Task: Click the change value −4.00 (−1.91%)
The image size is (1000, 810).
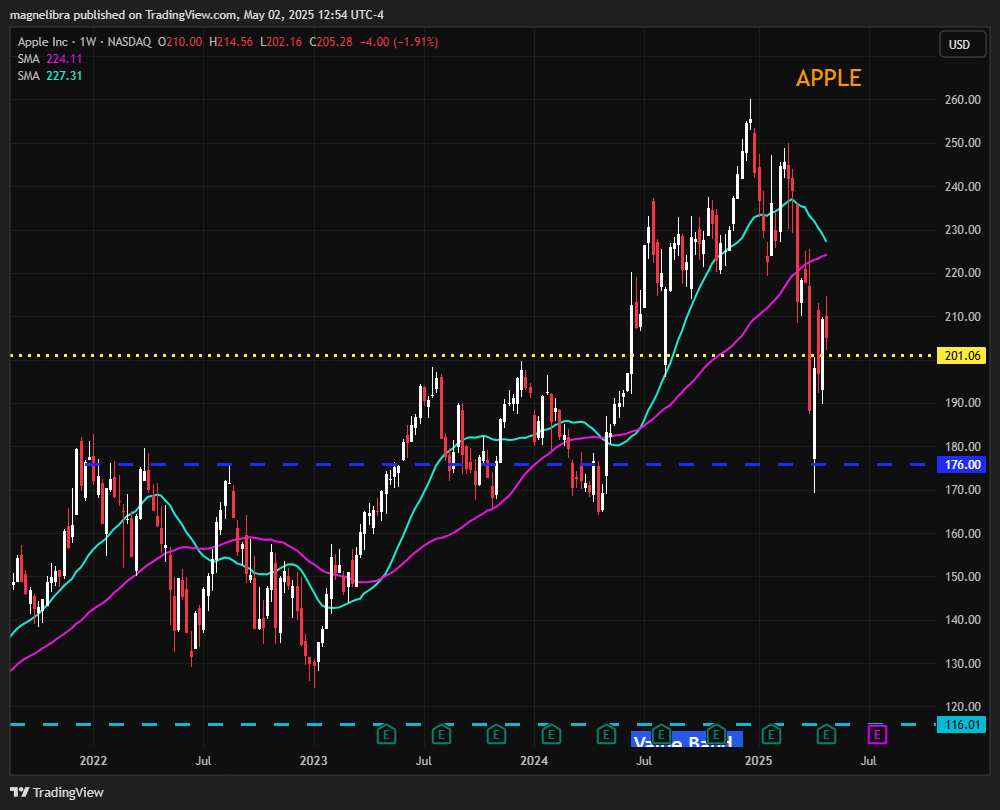Action: pyautogui.click(x=399, y=42)
